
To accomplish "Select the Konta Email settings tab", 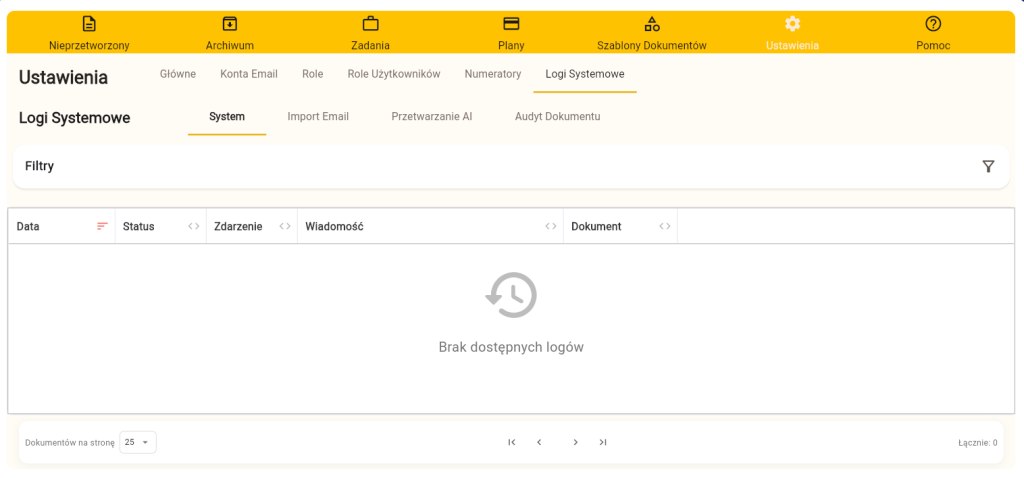I will click(x=249, y=74).
